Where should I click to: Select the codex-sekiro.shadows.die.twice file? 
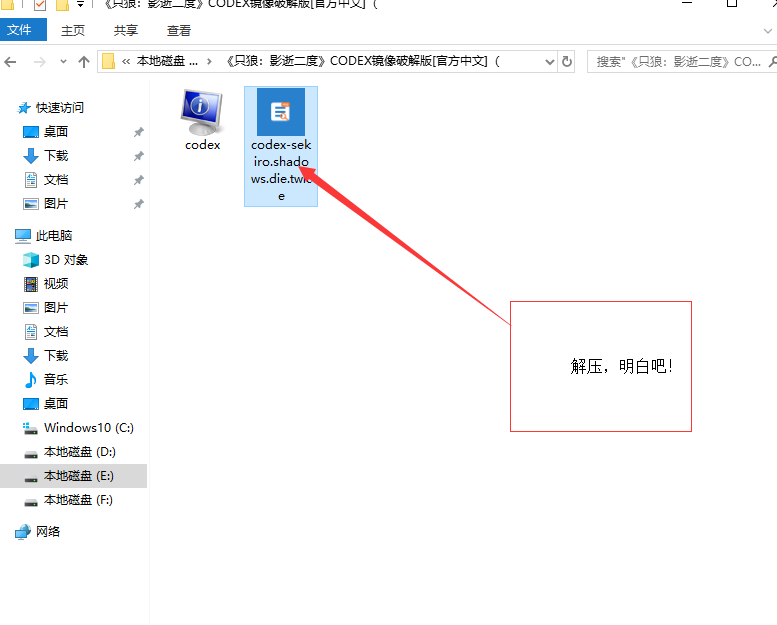(x=281, y=146)
